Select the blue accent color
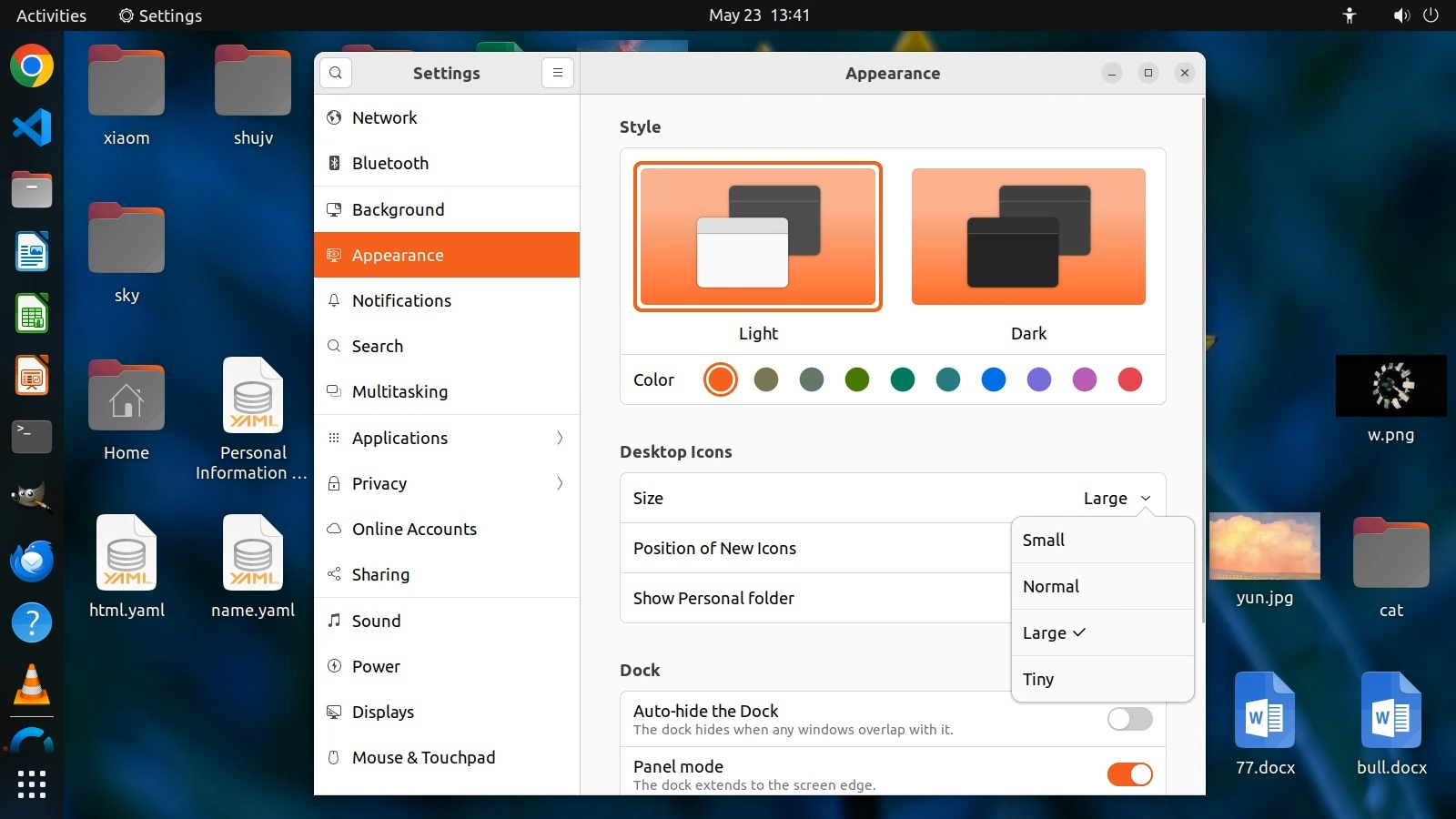Screen dimensions: 1456x819 tap(994, 379)
